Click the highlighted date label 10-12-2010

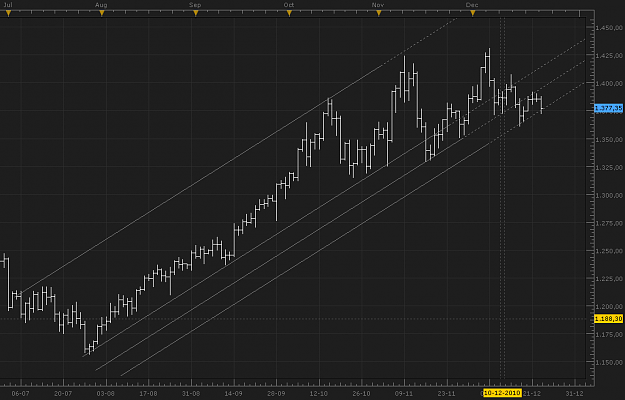(502, 393)
